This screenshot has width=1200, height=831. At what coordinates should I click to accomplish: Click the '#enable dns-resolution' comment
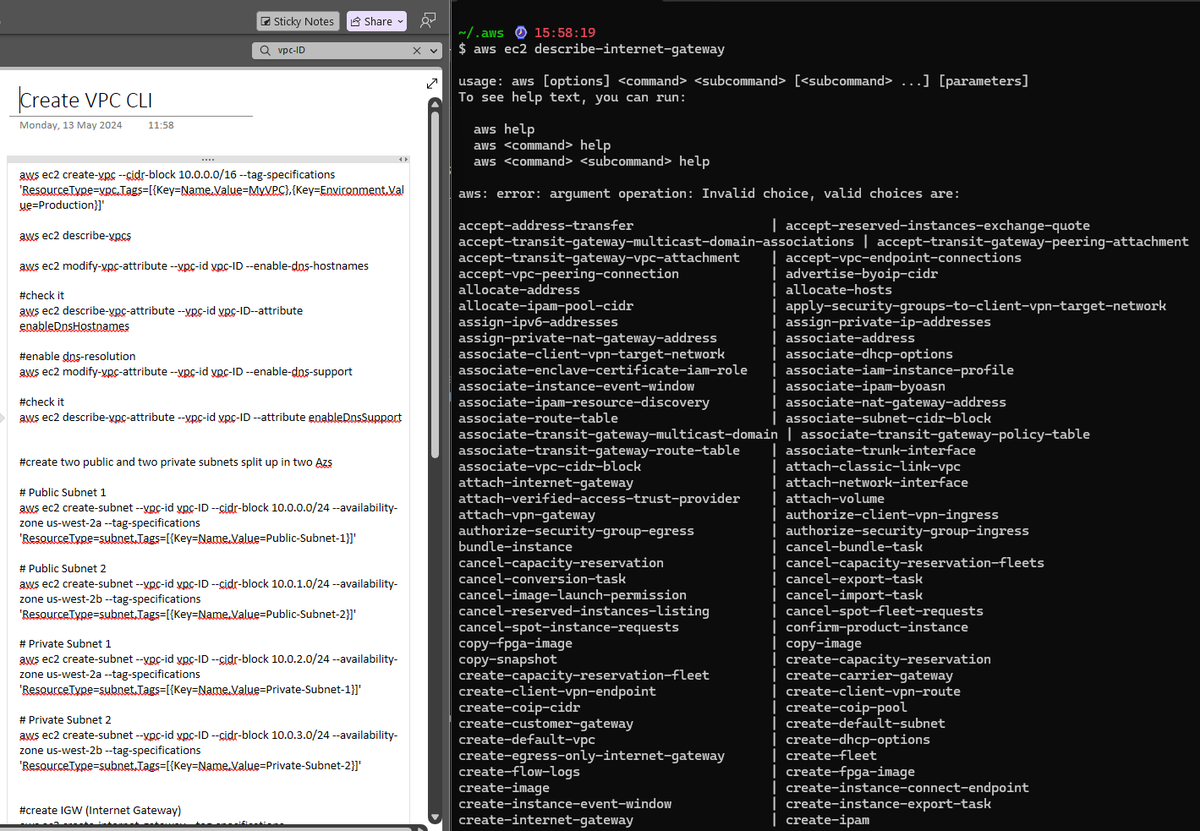point(77,356)
